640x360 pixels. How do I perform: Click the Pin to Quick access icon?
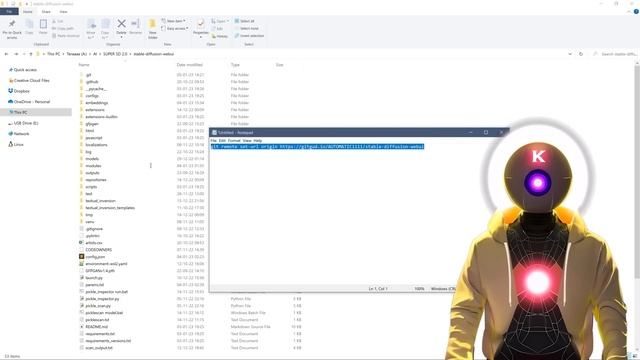click(x=12, y=24)
